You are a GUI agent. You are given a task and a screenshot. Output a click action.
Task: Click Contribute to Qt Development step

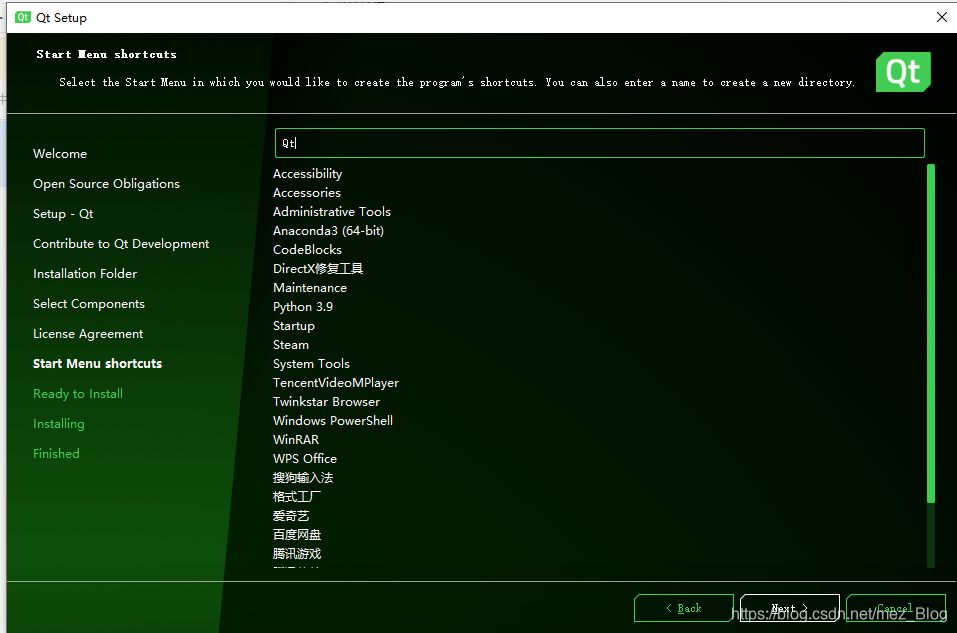121,244
